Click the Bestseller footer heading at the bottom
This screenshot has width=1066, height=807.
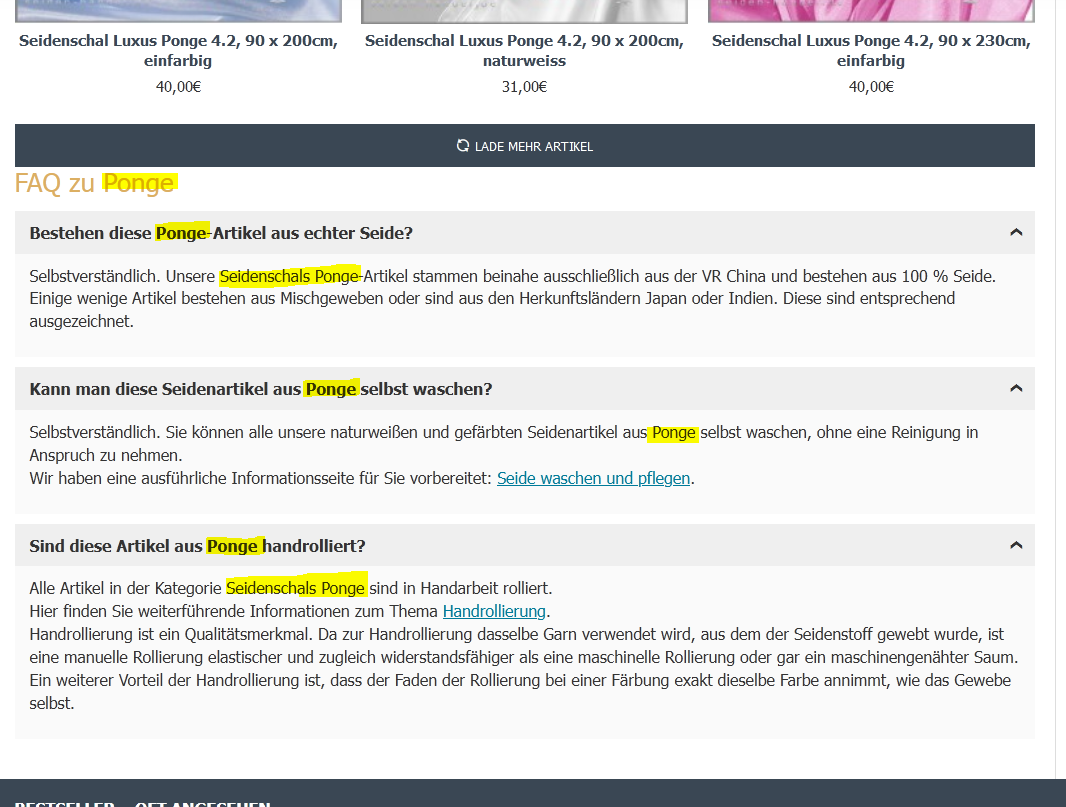(62, 802)
